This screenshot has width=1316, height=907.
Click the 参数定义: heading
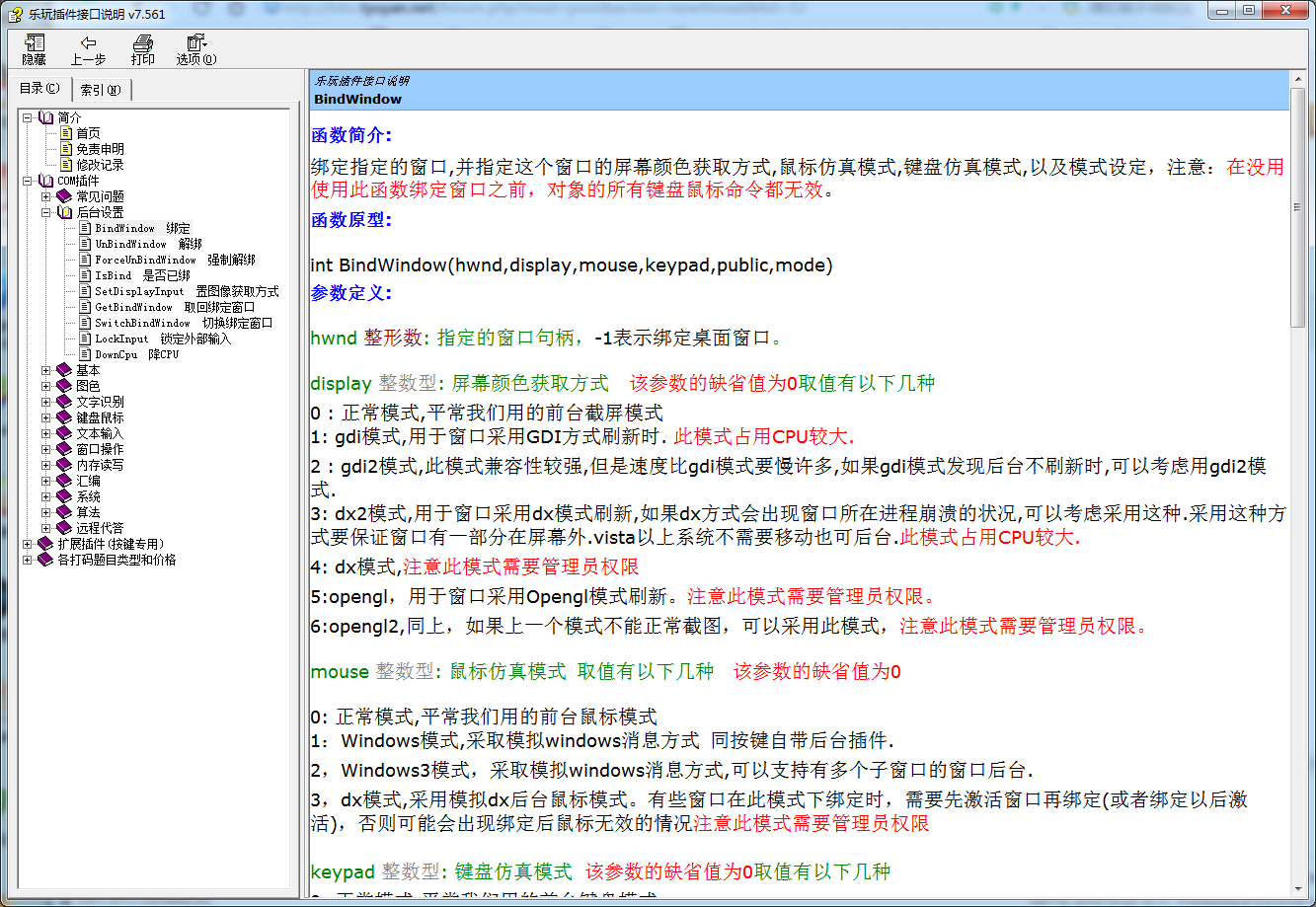pos(351,293)
